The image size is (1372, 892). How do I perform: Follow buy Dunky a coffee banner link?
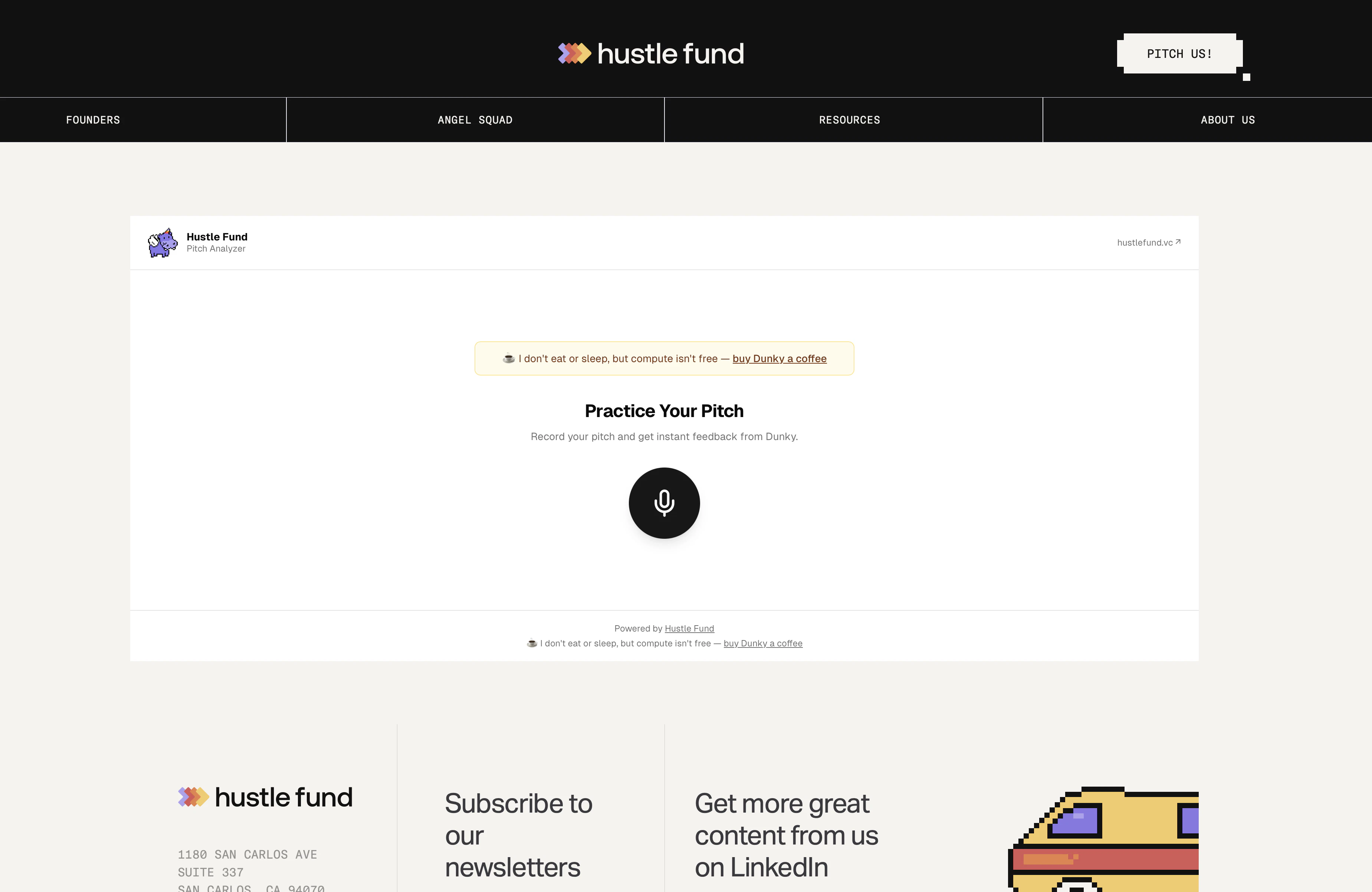tap(779, 358)
